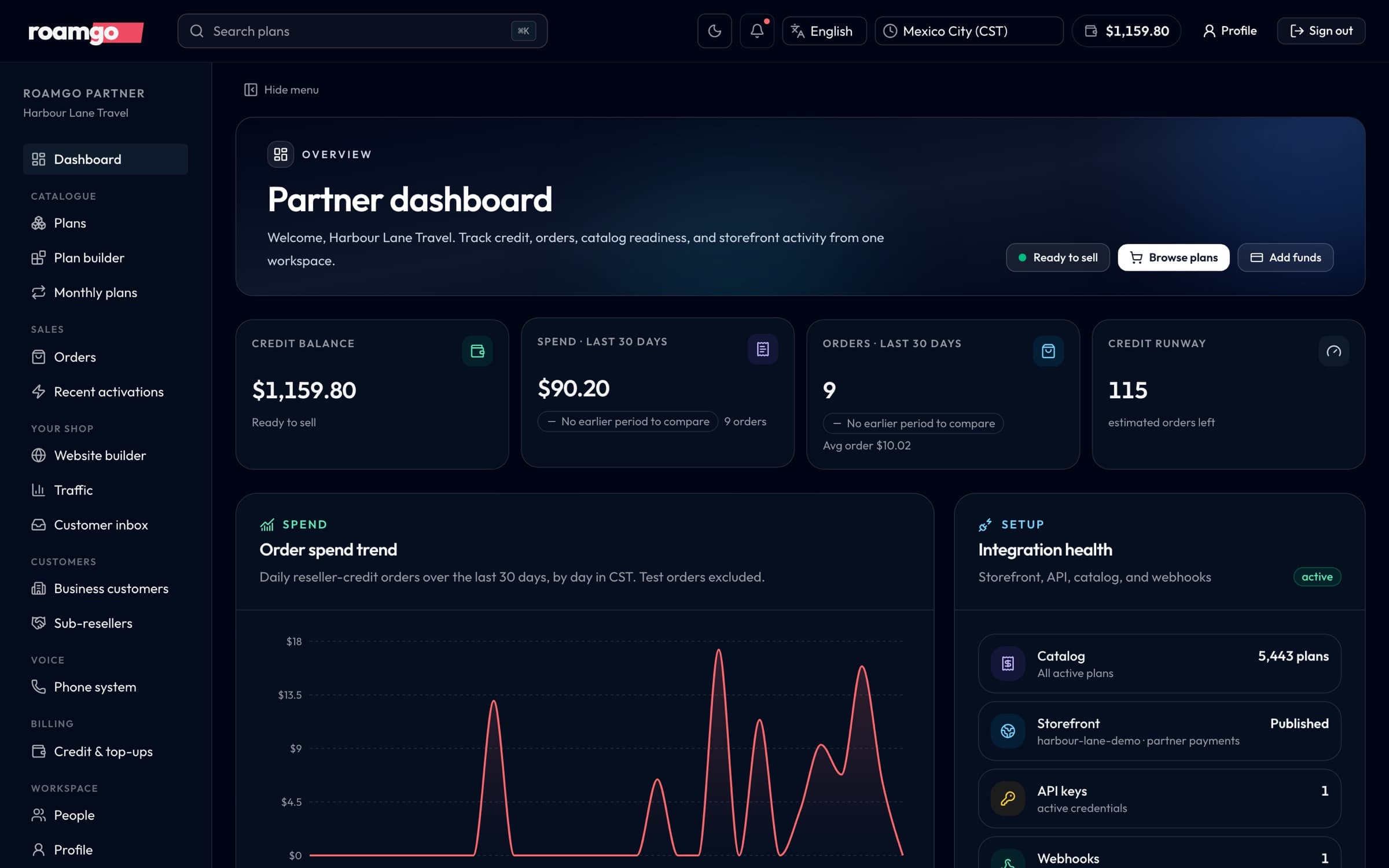Open the API keys integration row
The width and height of the screenshot is (1389, 868).
[1159, 799]
